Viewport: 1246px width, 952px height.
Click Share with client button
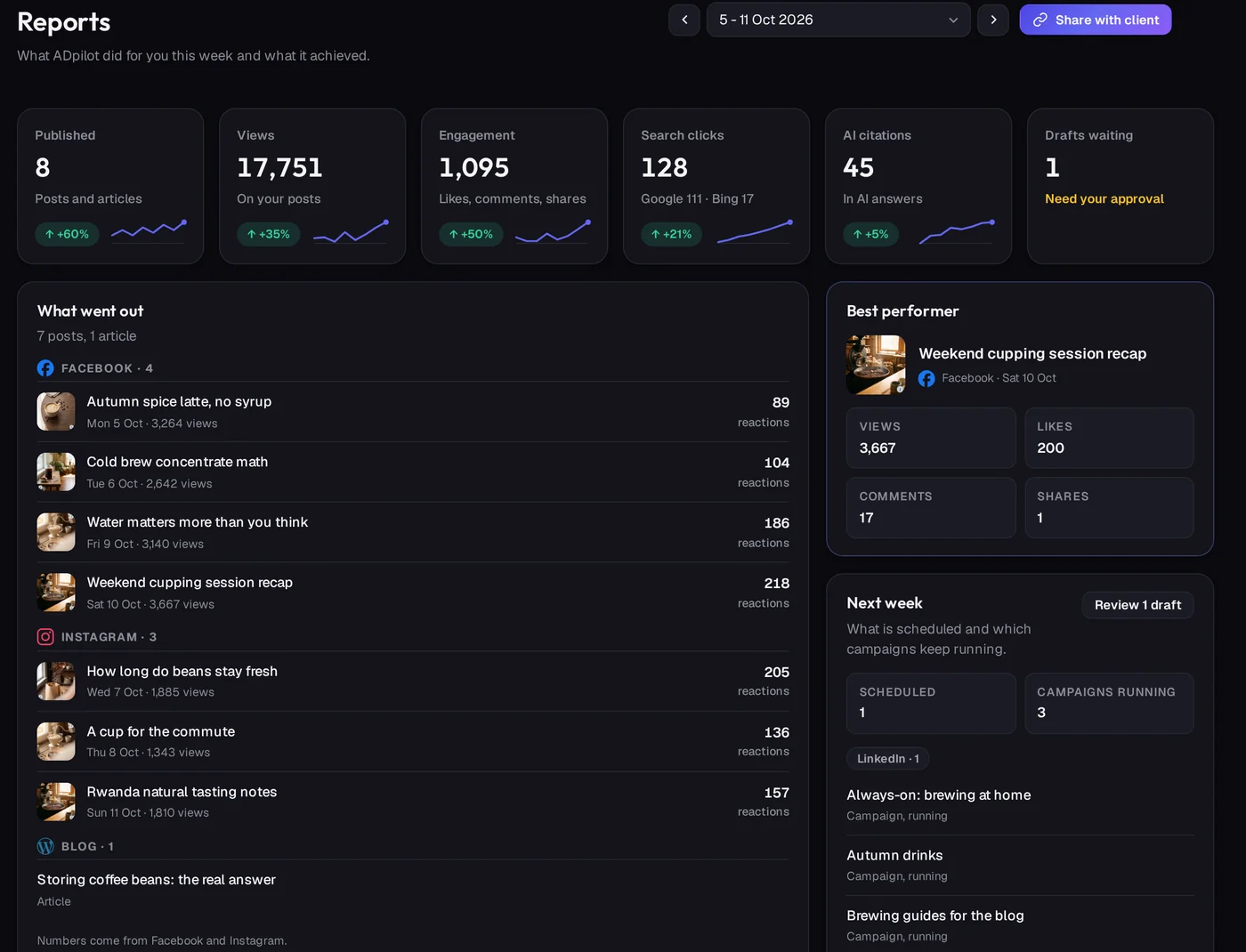click(x=1096, y=20)
